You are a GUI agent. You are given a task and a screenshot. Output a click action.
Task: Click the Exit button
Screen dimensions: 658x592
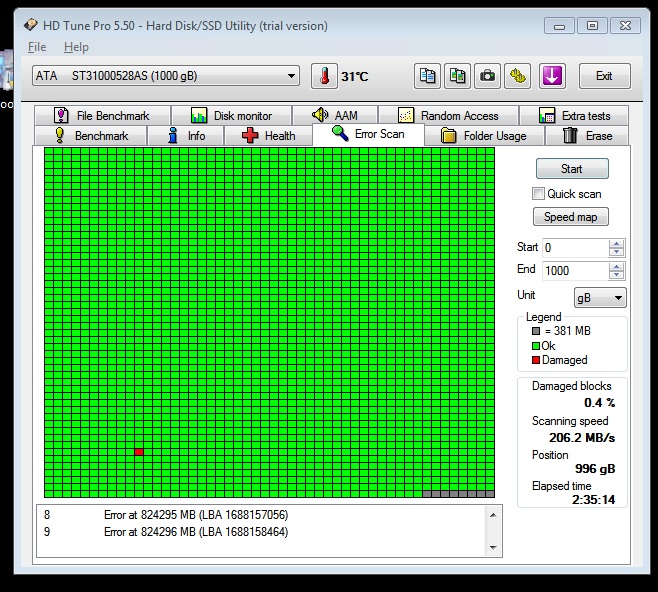click(604, 76)
